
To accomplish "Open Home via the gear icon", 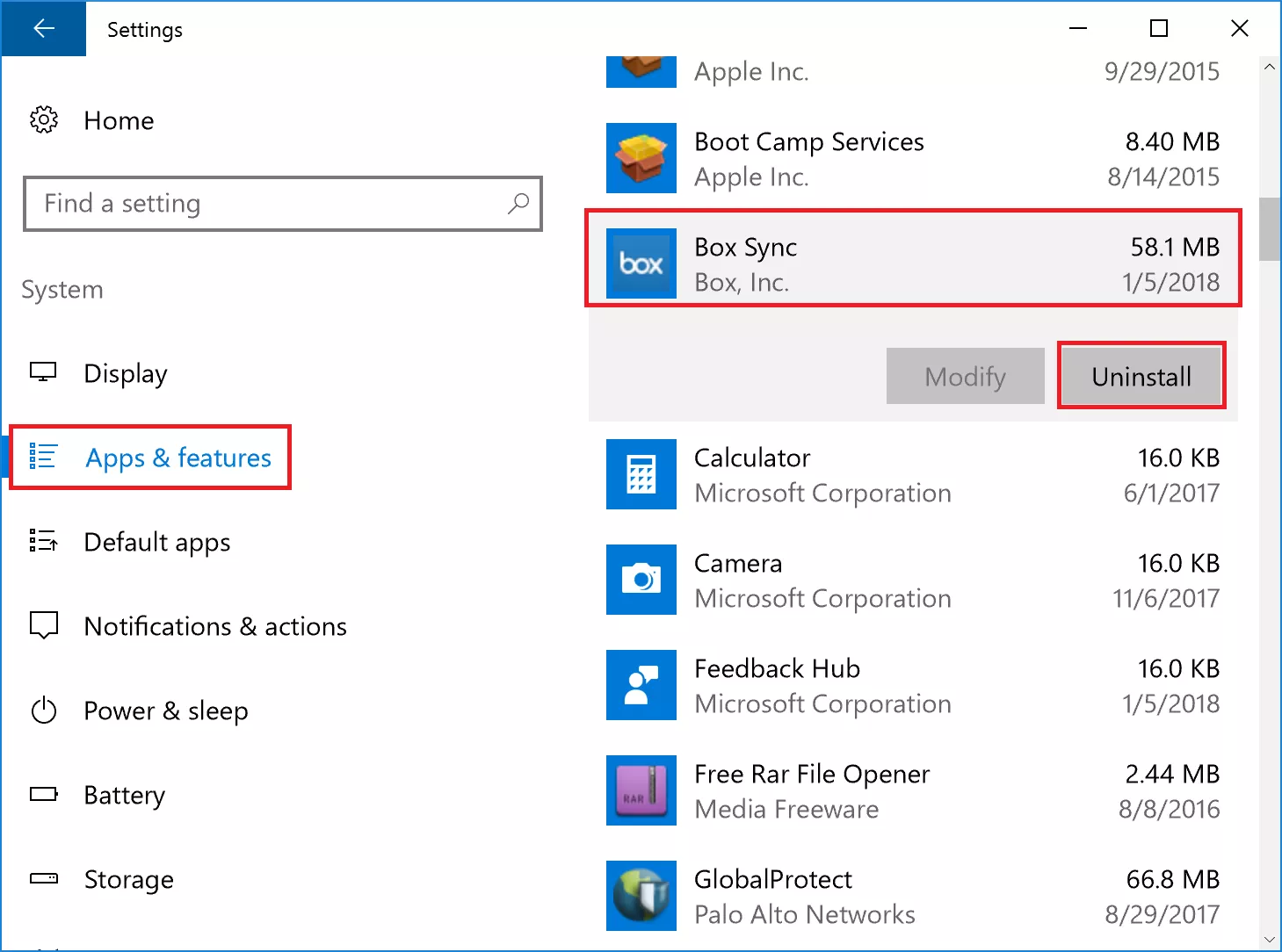I will (44, 120).
